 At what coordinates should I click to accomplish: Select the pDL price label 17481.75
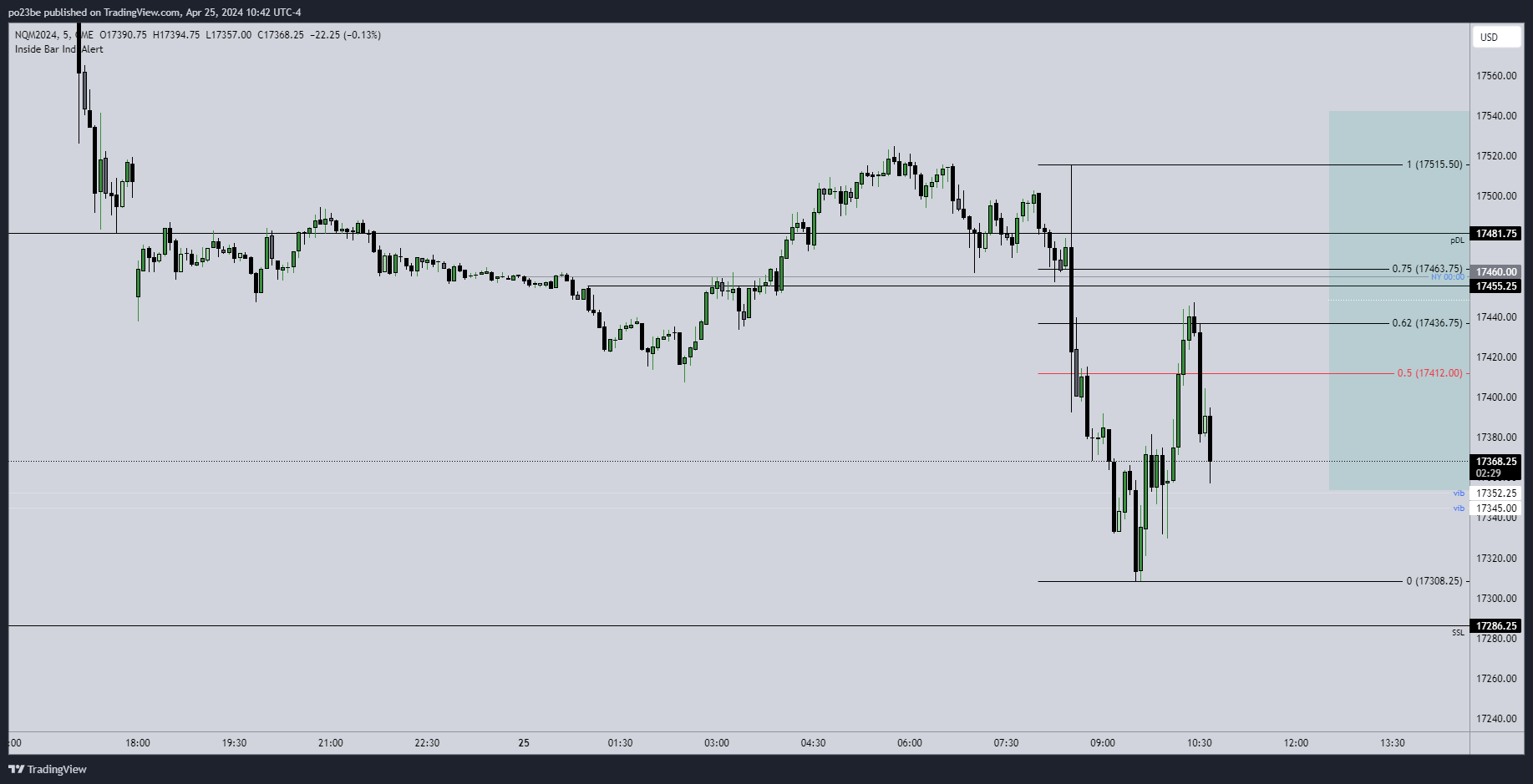pyautogui.click(x=1495, y=234)
